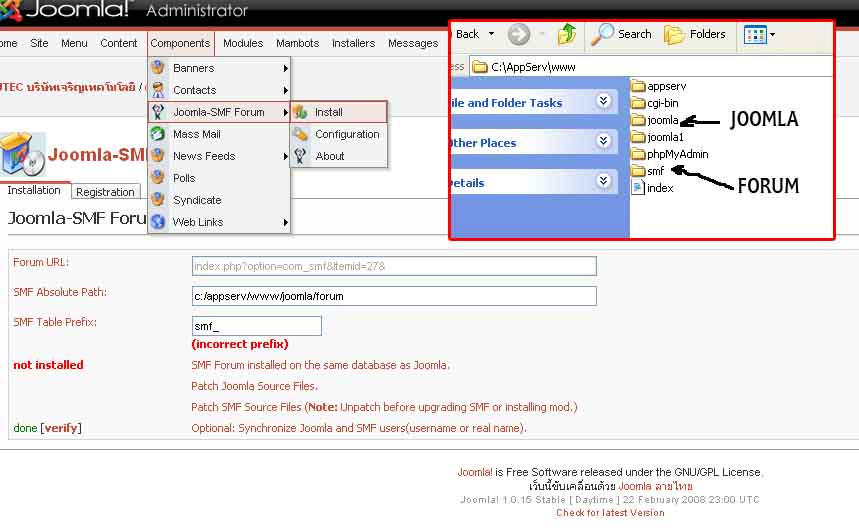The image size is (859, 532).
Task: Click the Explorer Forward arrow button
Action: 518,35
